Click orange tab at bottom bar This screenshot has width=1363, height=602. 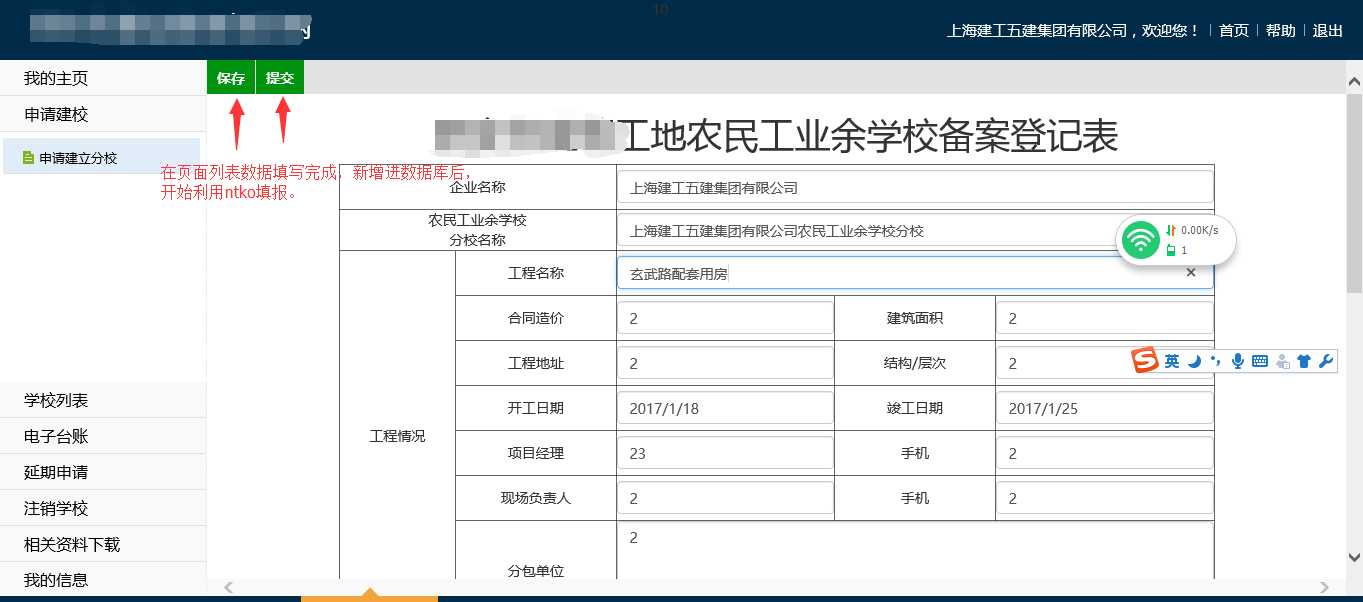369,596
